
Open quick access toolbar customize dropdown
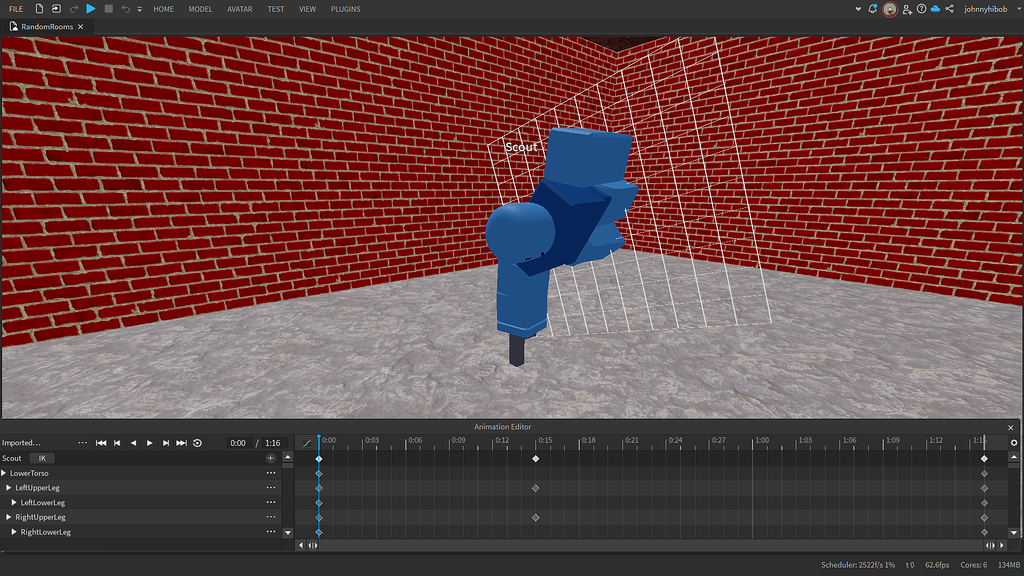pyautogui.click(x=139, y=10)
